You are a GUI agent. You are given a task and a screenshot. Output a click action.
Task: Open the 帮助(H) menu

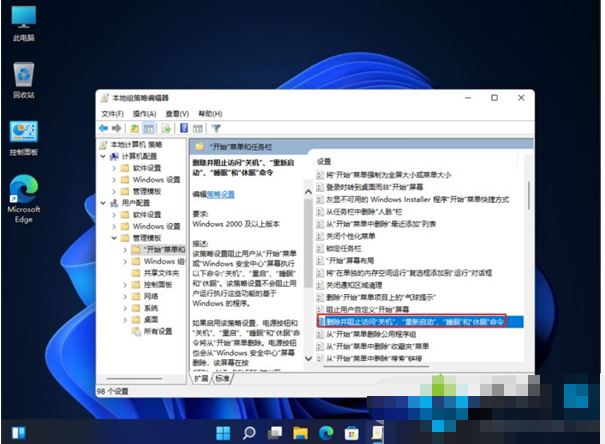210,114
